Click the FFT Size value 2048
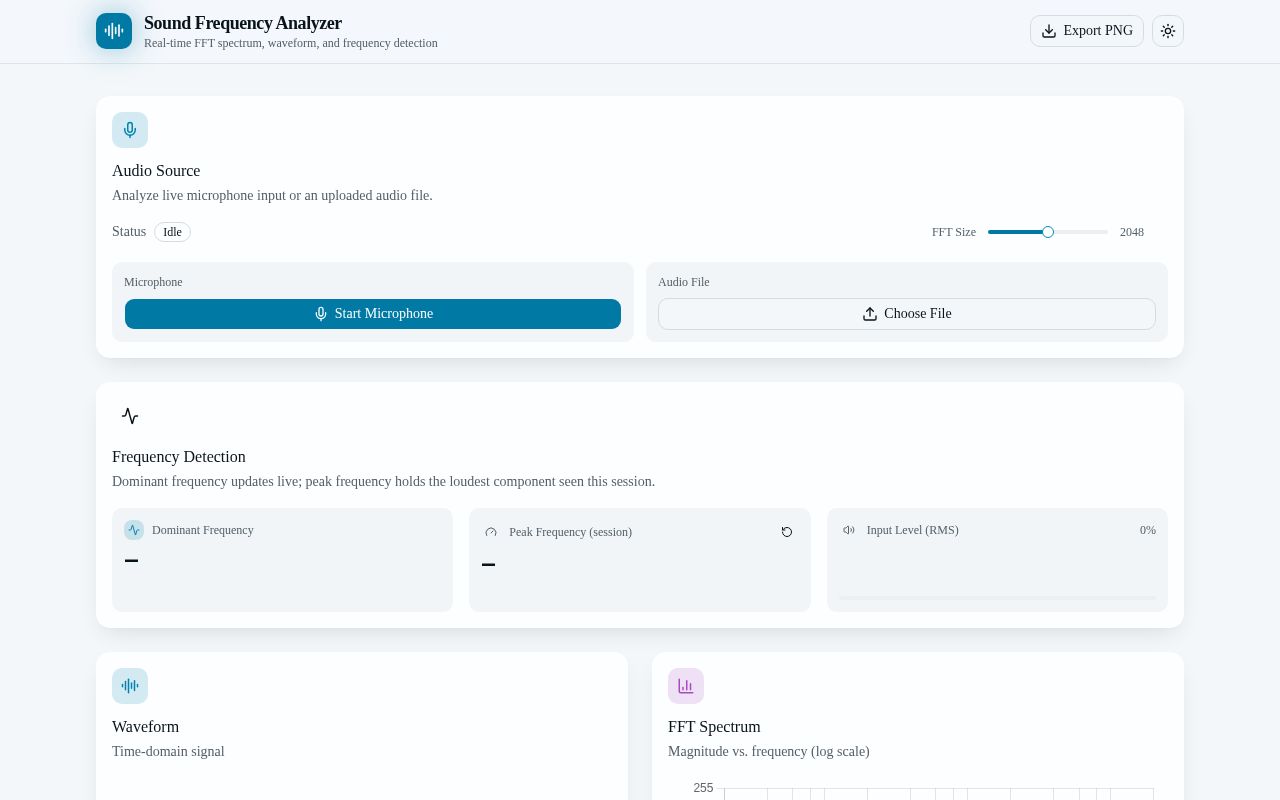1280x800 pixels. pos(1132,232)
